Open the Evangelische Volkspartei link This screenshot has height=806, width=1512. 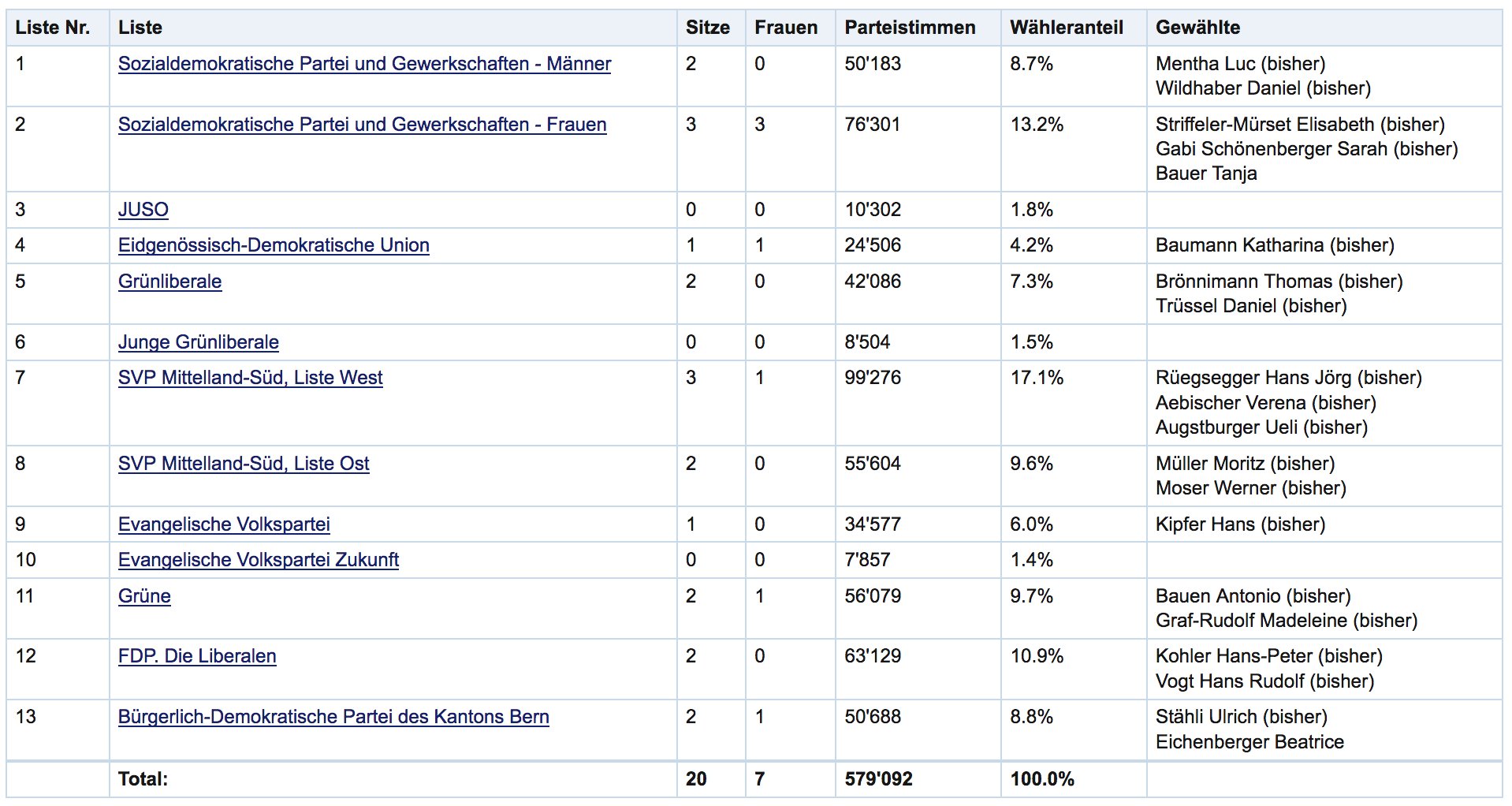[224, 524]
